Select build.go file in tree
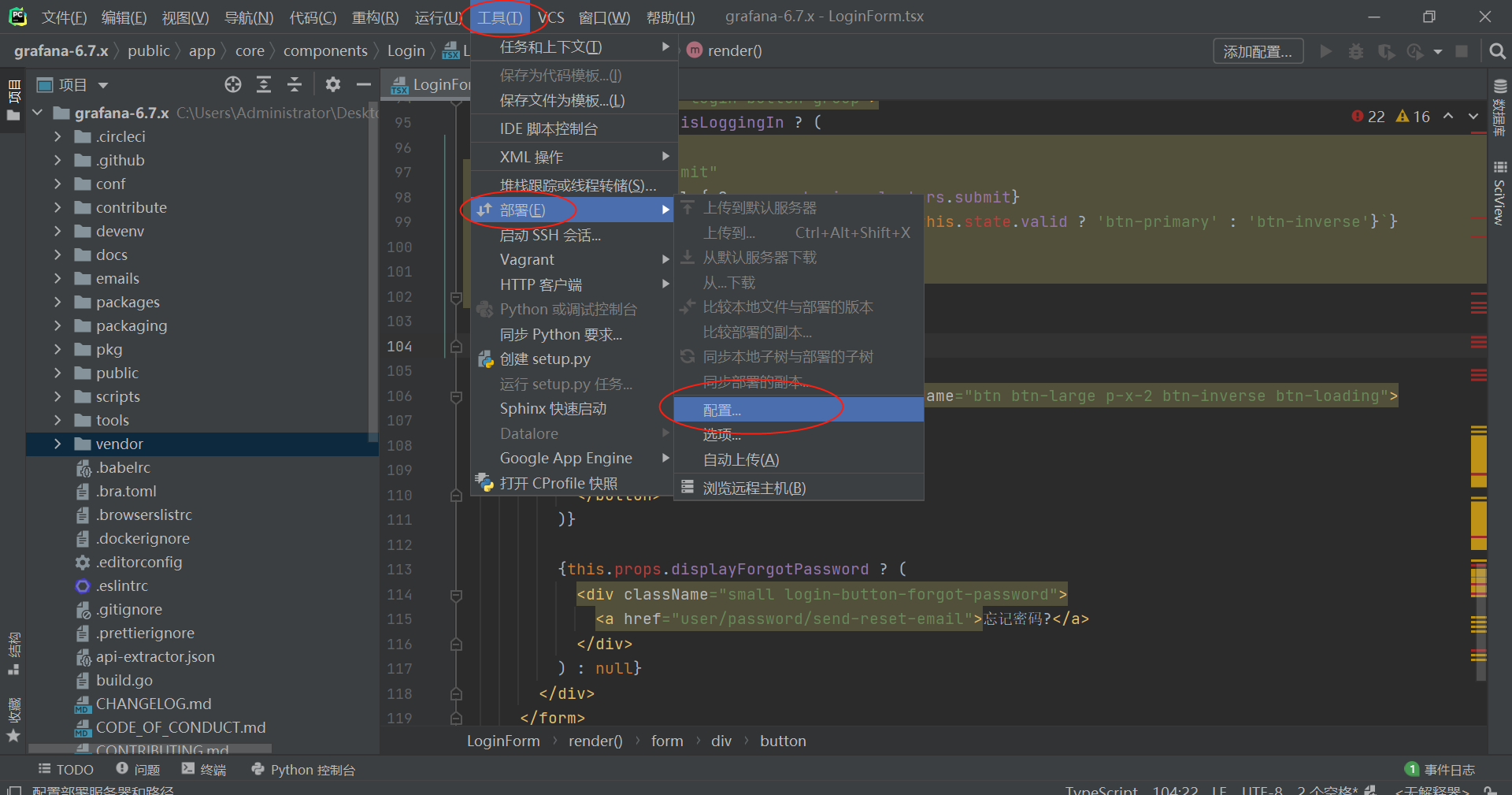The width and height of the screenshot is (1512, 795). pos(124,680)
